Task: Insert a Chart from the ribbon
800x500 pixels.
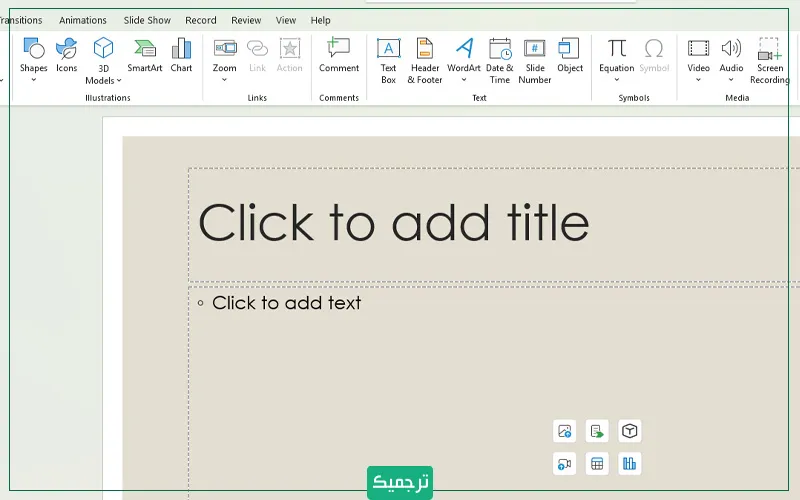Action: (x=181, y=54)
